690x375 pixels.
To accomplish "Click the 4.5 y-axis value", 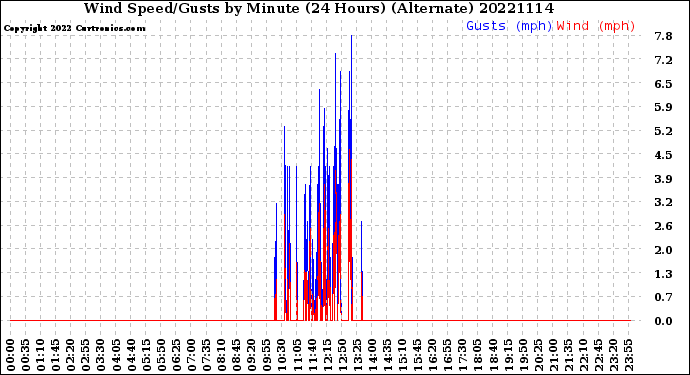I will tap(664, 155).
